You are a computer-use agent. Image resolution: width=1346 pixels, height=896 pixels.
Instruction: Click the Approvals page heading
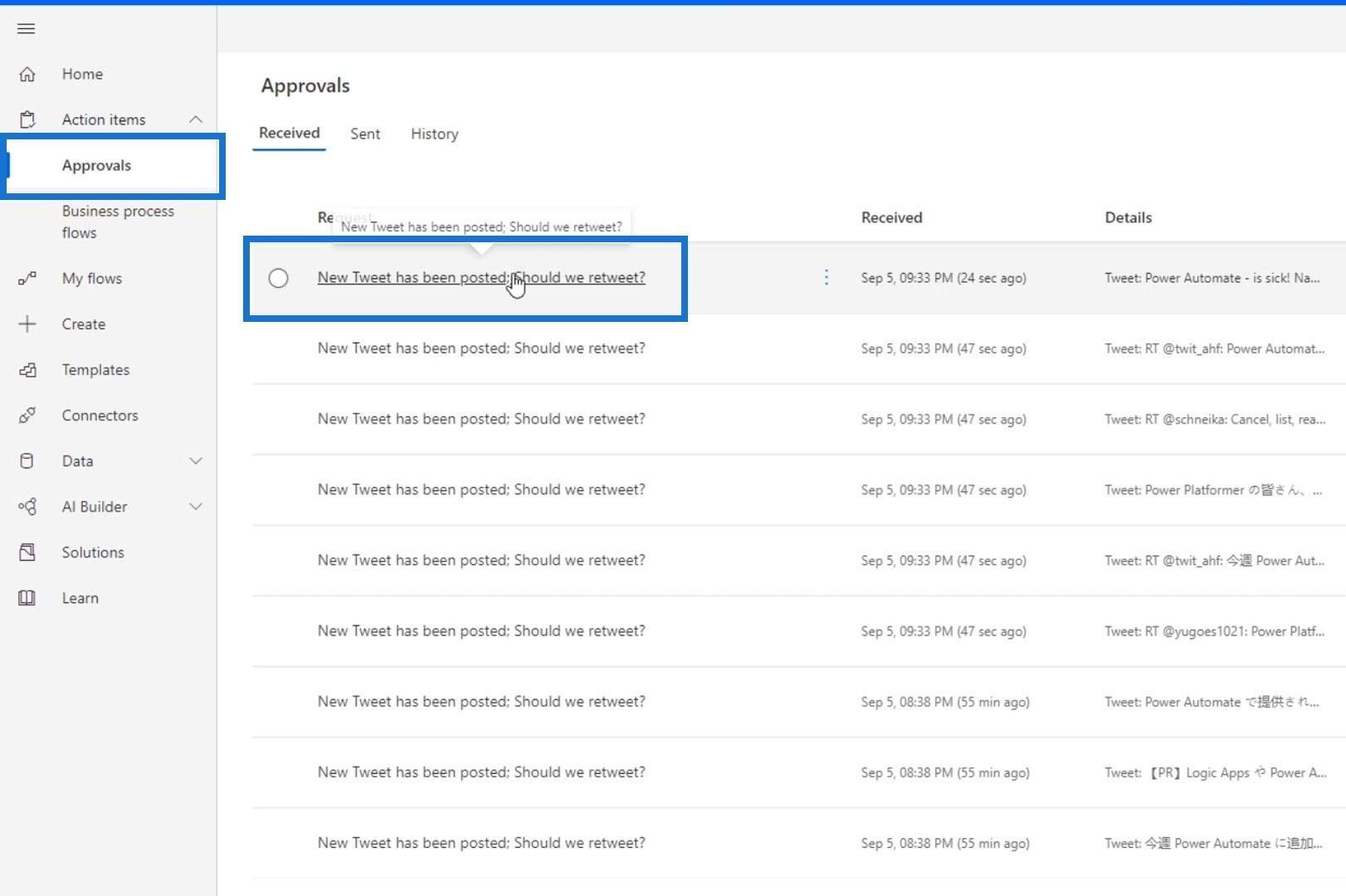(x=305, y=85)
